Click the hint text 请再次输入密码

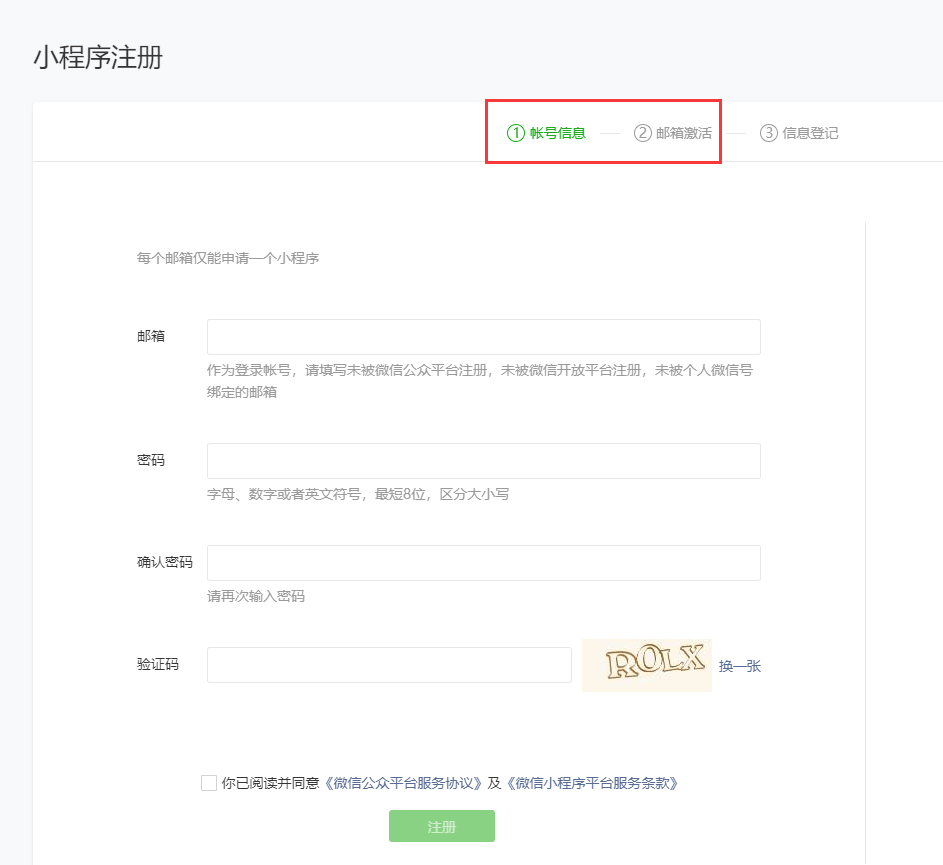point(256,596)
